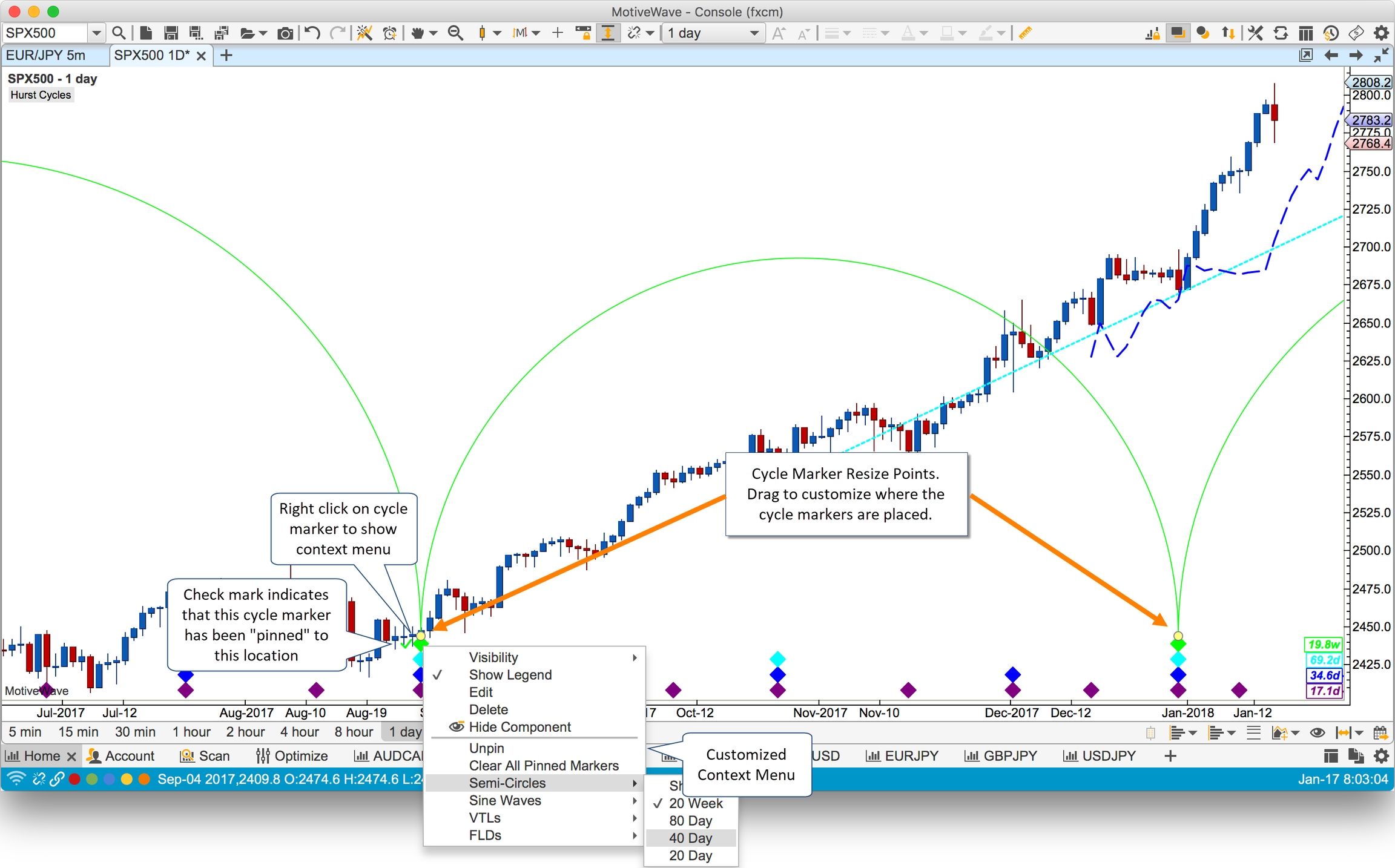Click the Save As icon
1395x868 pixels.
click(x=196, y=33)
